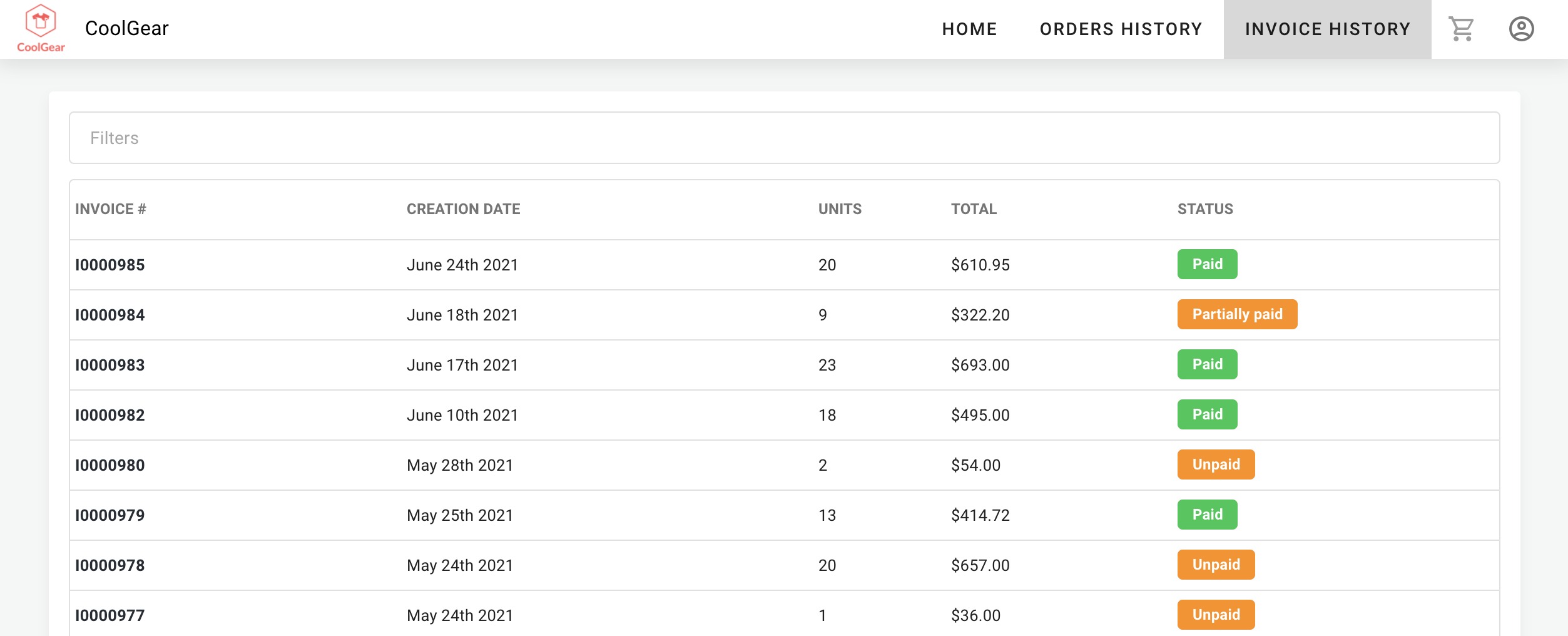This screenshot has width=1568, height=636.
Task: Open the shopping cart
Action: 1461,29
